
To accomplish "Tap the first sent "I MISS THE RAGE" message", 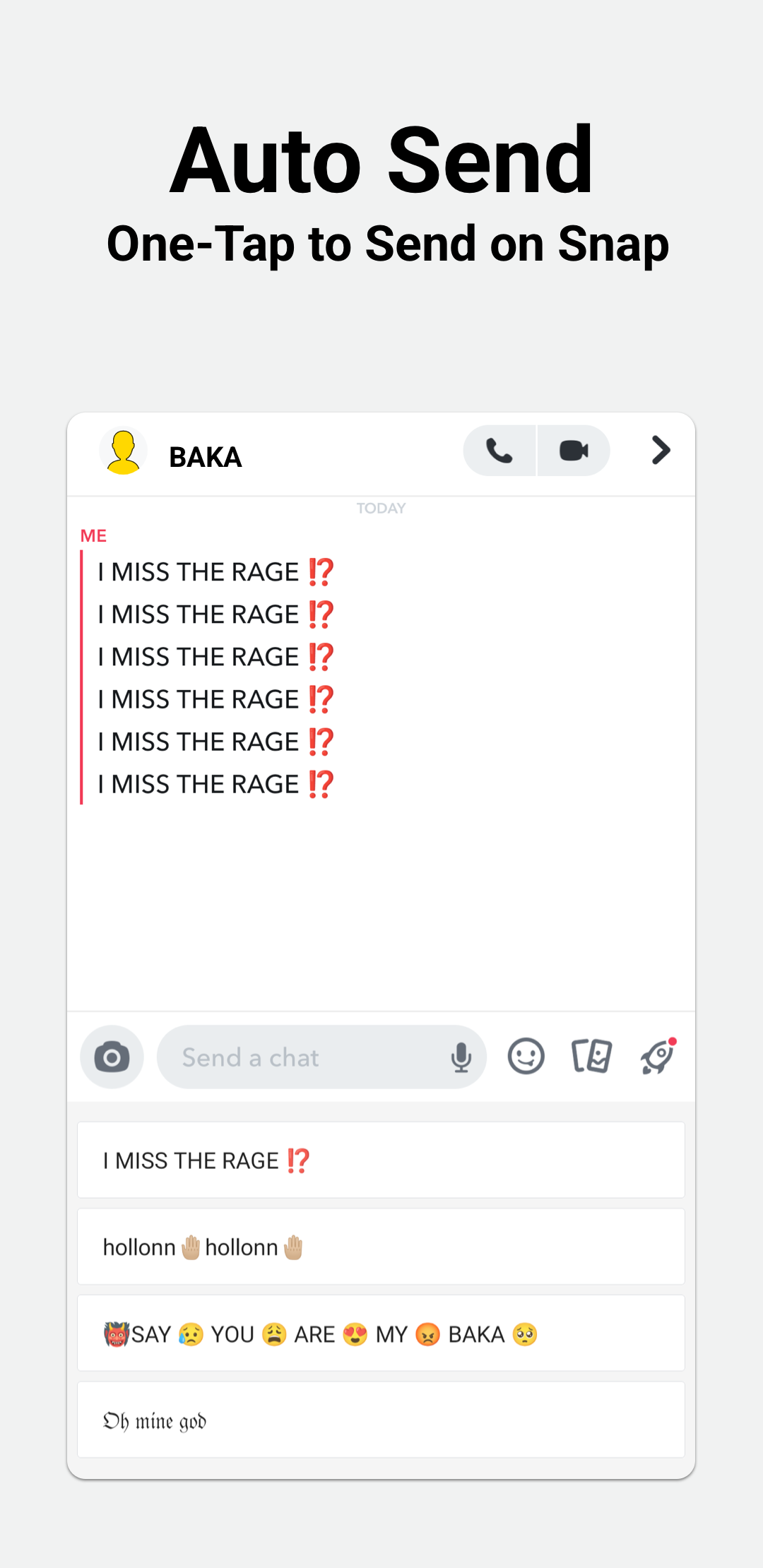I will point(215,572).
